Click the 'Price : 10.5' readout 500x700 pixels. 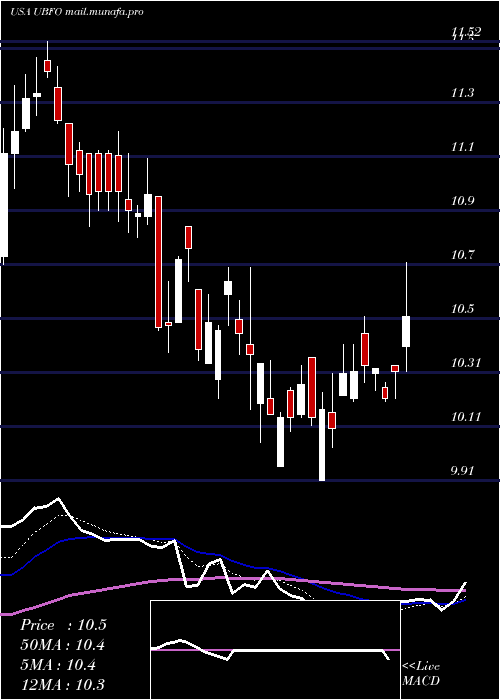pos(63,625)
